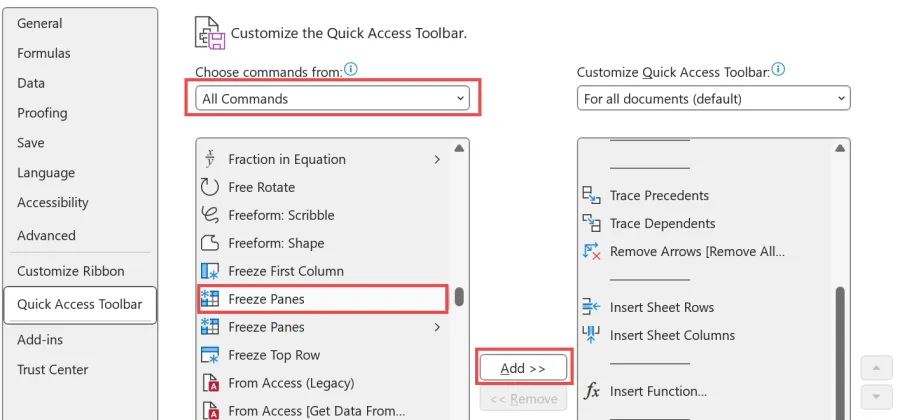Screen dimensions: 900x420
Task: Click the Trace Dependents icon
Action: tap(591, 223)
